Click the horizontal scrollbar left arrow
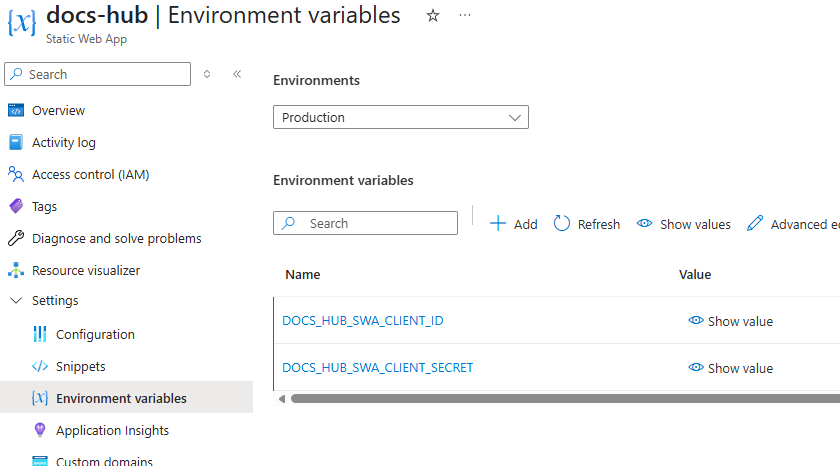The image size is (840, 466). (x=282, y=399)
